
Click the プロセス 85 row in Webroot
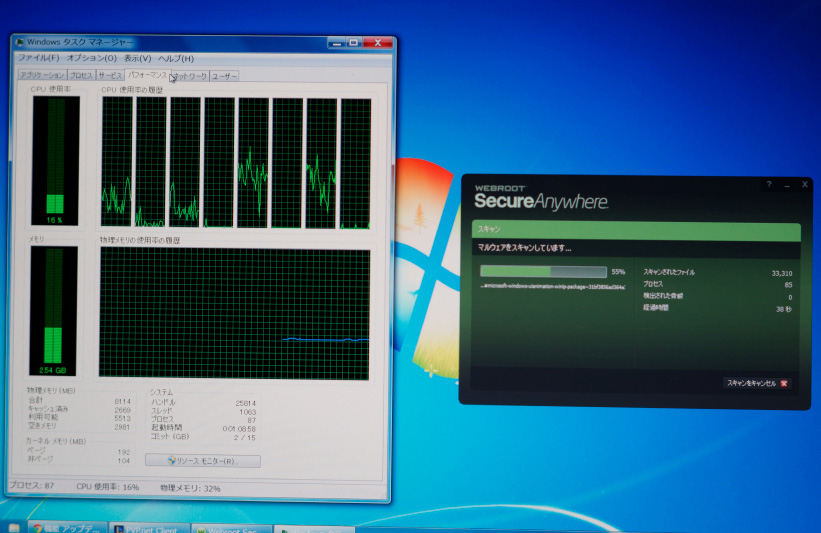[717, 284]
